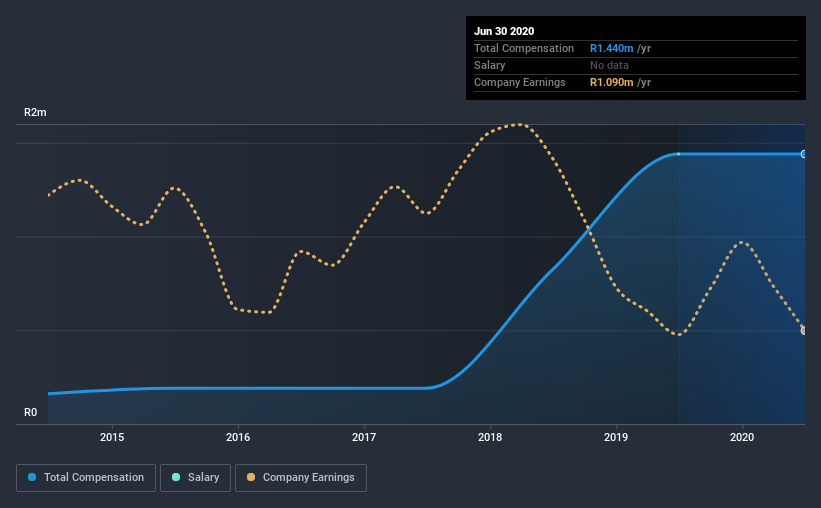Viewport: 821px width, 508px height.
Task: Toggle the Company Earnings legend series
Action: click(x=301, y=478)
